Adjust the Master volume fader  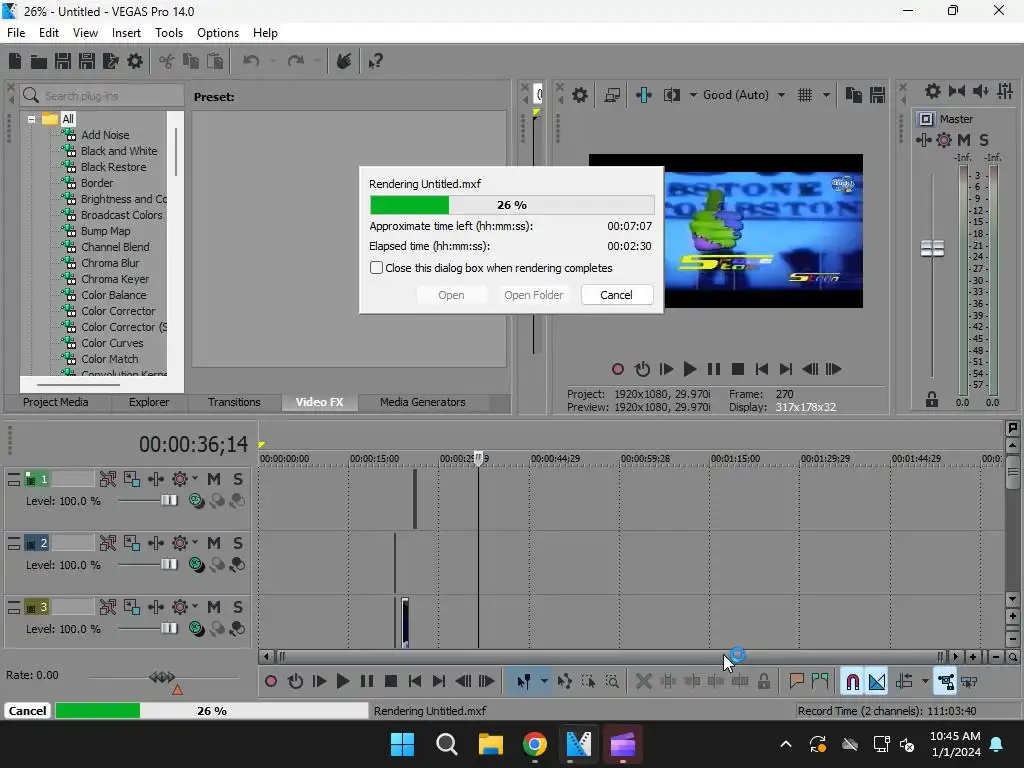pyautogui.click(x=932, y=248)
